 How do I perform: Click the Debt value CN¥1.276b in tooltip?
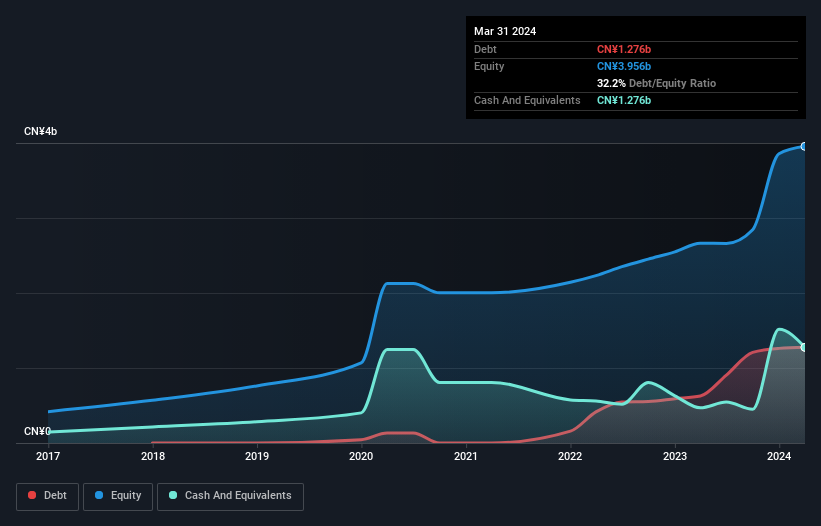point(624,49)
